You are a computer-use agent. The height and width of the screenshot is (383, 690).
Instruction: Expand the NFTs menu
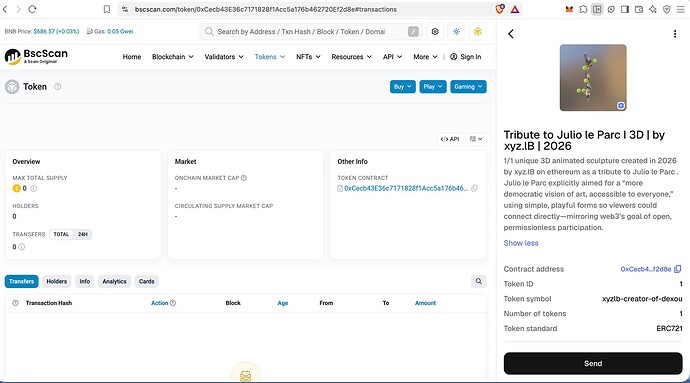308,57
